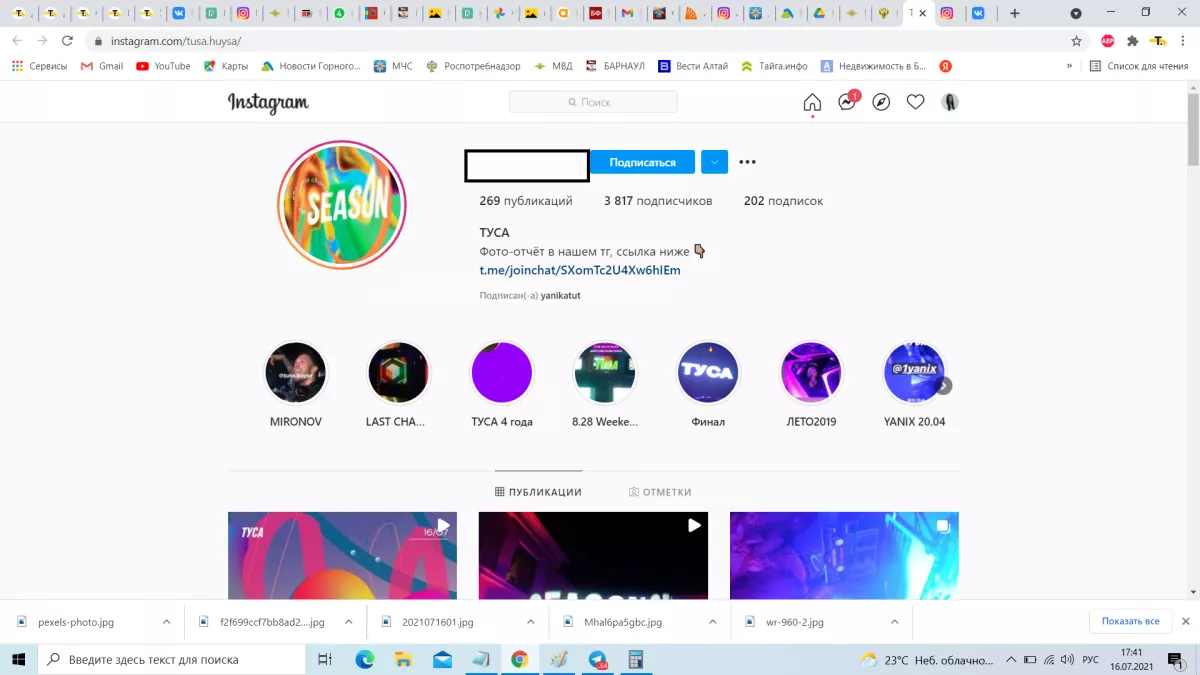Open the Gmail bookmark
The width and height of the screenshot is (1200, 675).
(x=101, y=66)
